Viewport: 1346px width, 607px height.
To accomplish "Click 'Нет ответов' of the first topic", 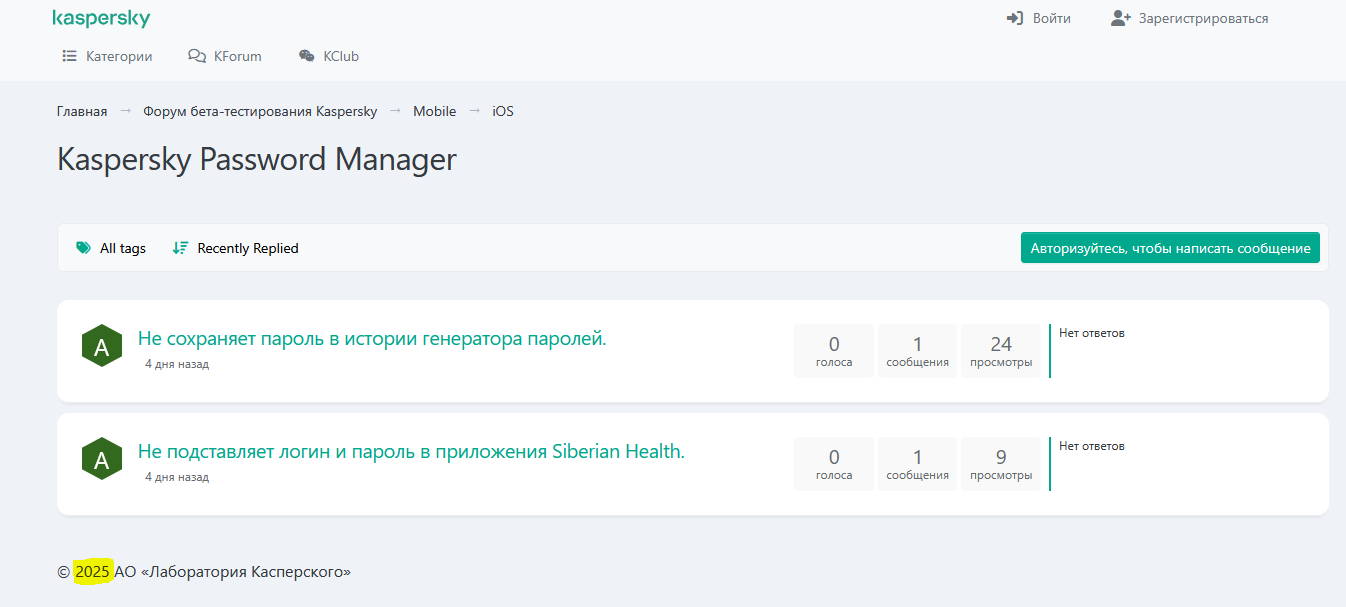I will (x=1092, y=333).
